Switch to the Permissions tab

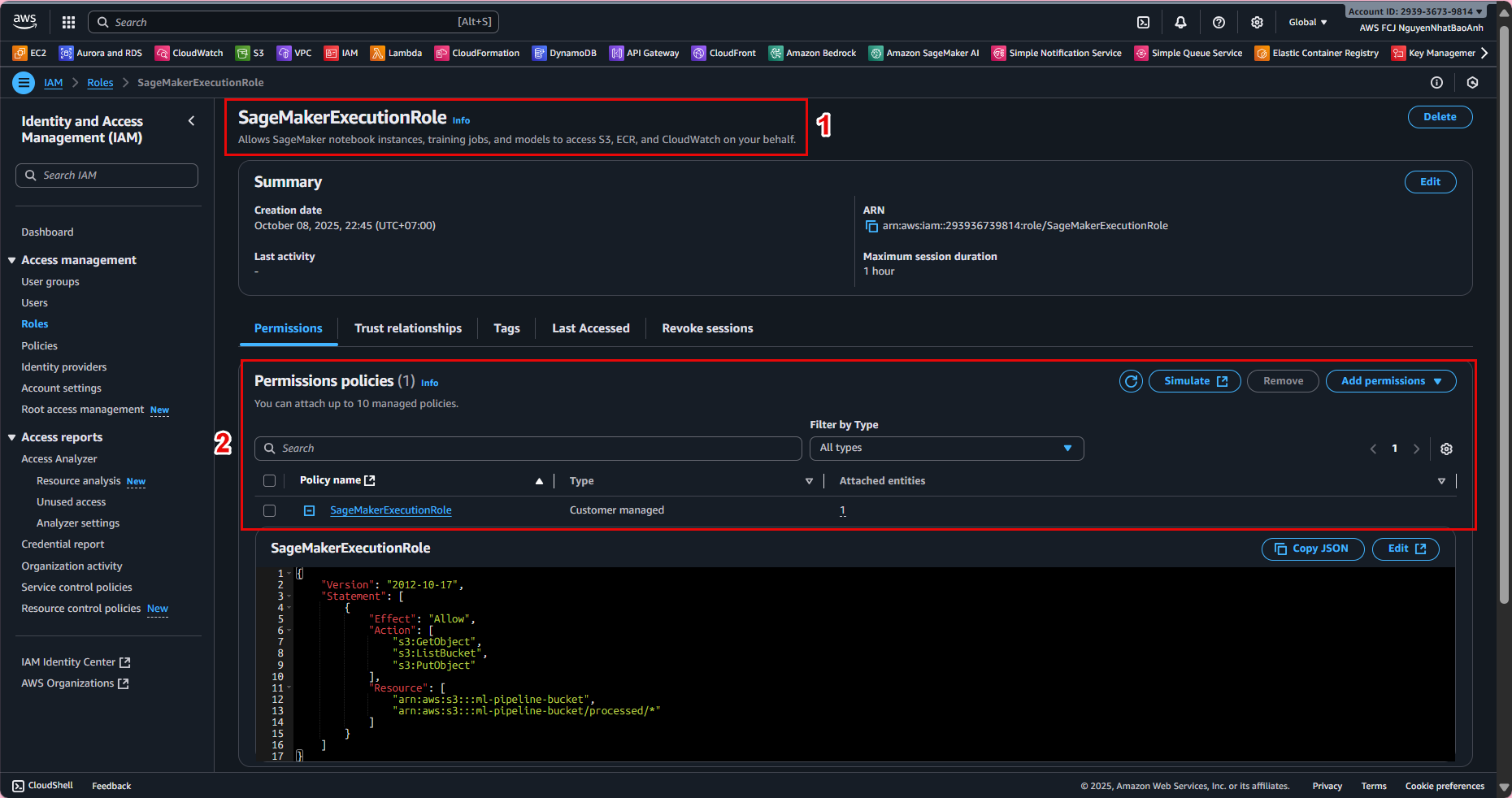click(x=289, y=328)
